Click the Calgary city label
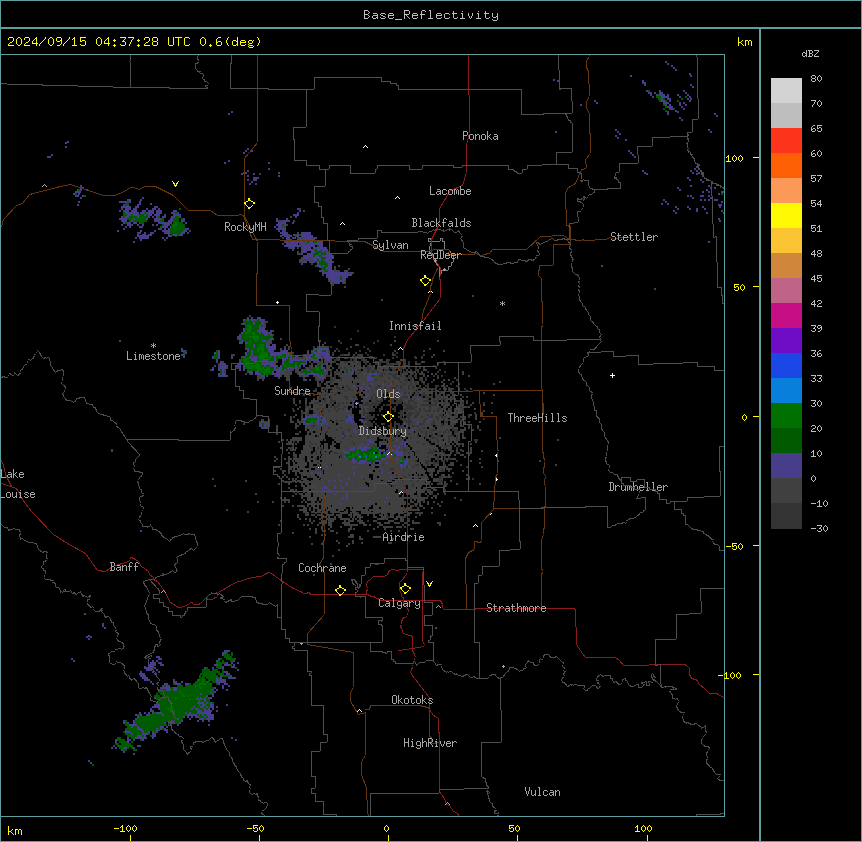The height and width of the screenshot is (842, 862). point(399,603)
